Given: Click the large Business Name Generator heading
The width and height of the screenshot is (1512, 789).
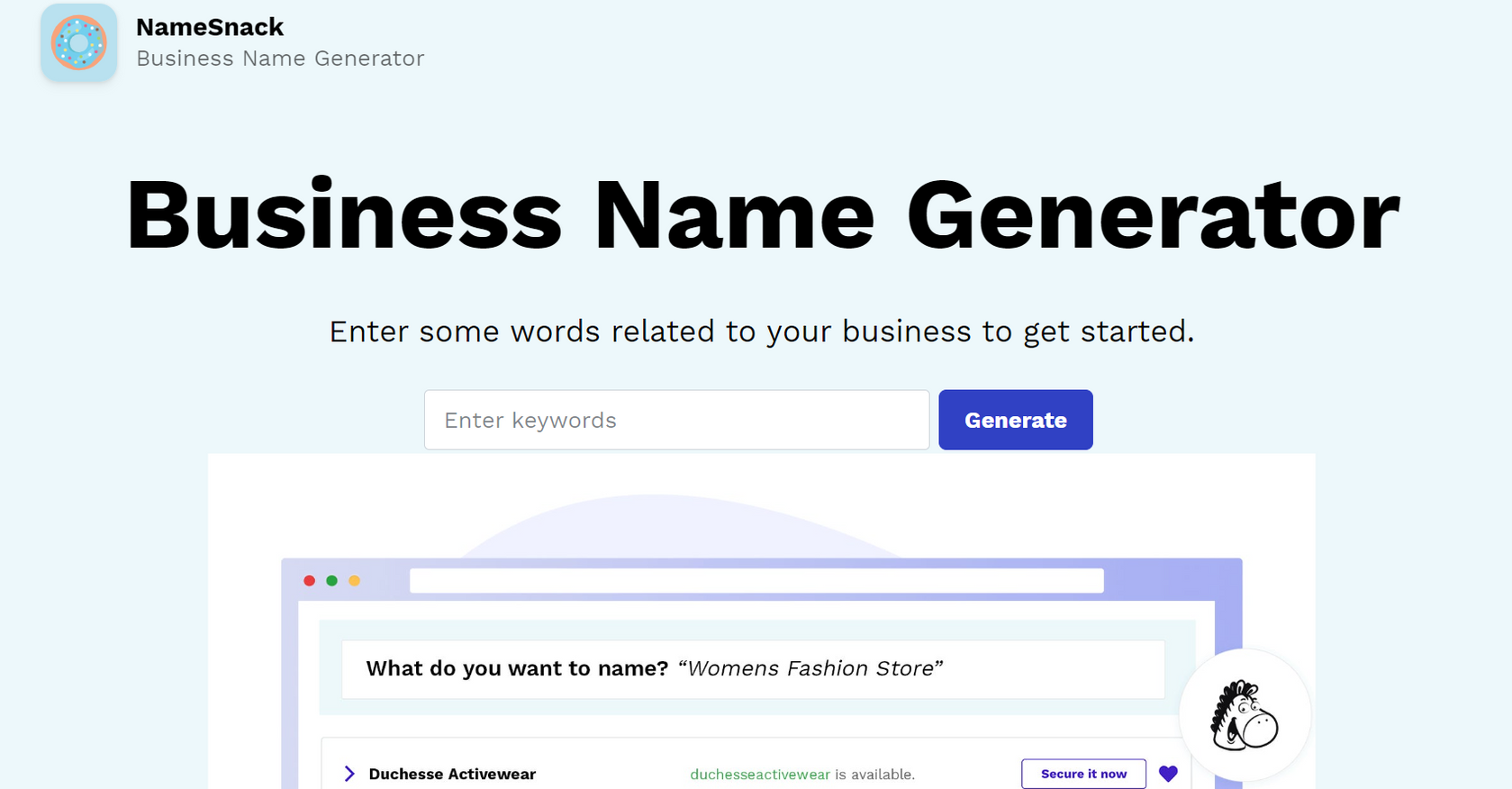Looking at the screenshot, I should click(763, 215).
